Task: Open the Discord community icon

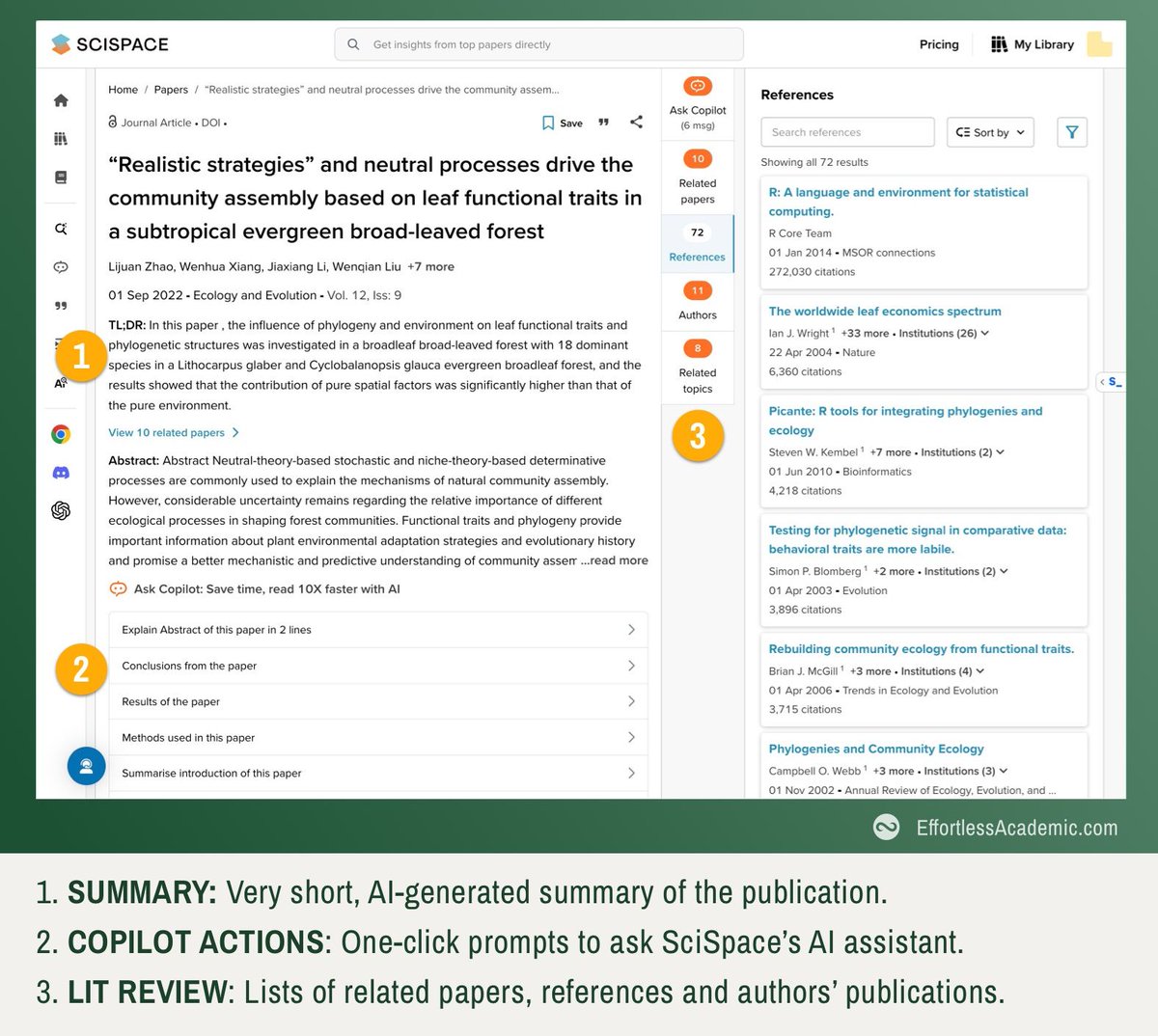Action: 61,473
